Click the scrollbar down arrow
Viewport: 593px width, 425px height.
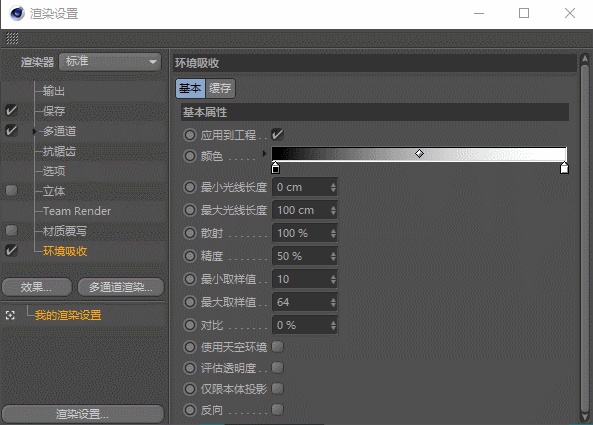pyautogui.click(x=585, y=417)
